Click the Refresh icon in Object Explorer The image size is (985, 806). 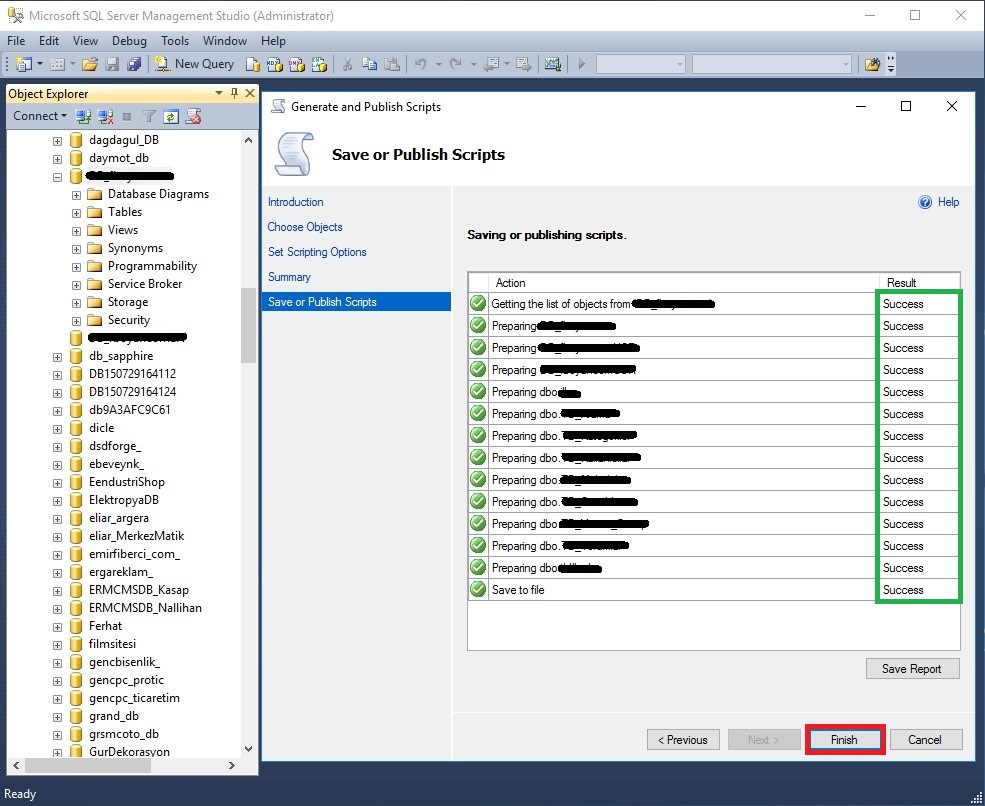pyautogui.click(x=171, y=116)
